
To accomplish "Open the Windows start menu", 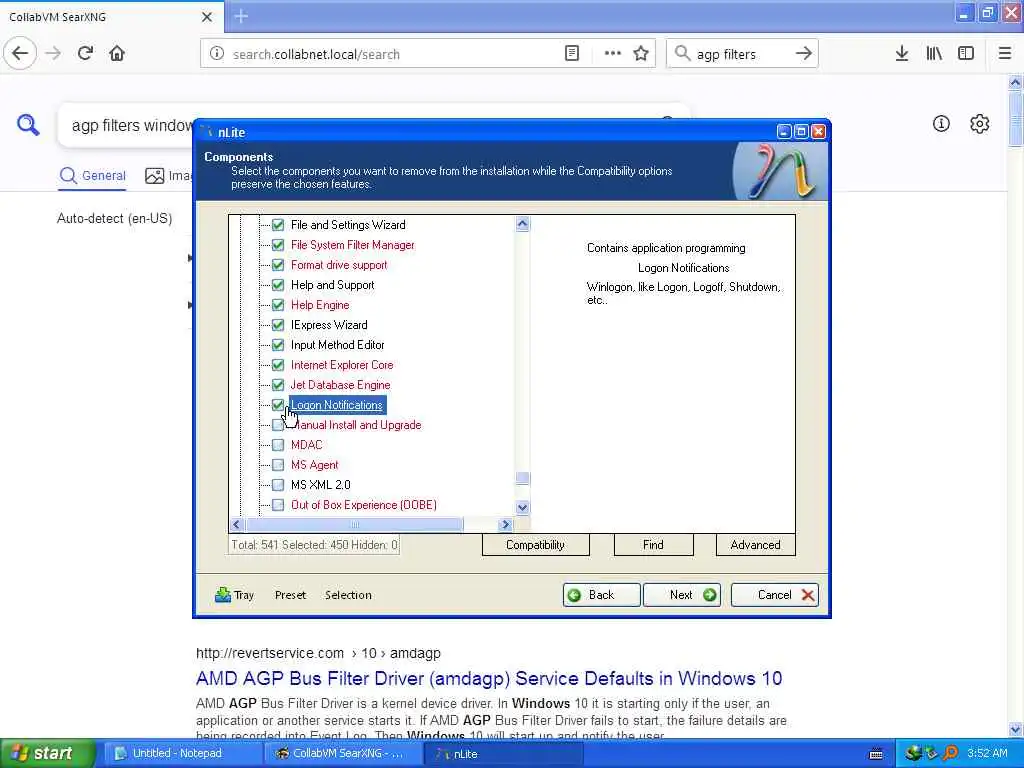I will click(x=48, y=754).
